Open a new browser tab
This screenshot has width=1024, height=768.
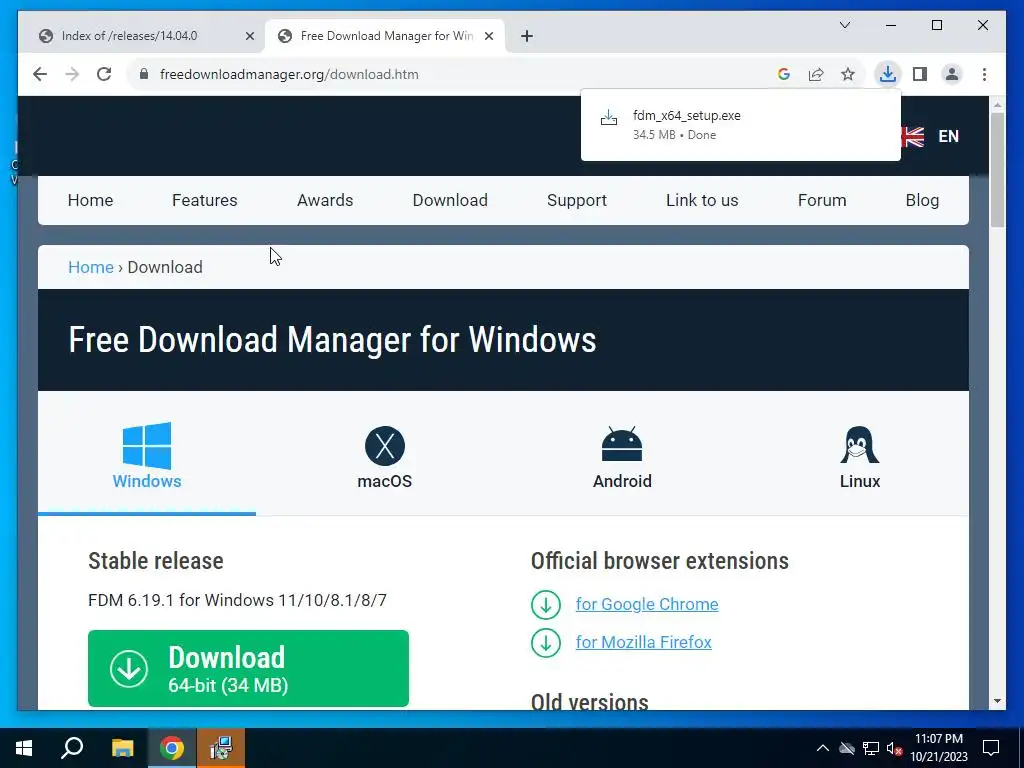coord(527,36)
